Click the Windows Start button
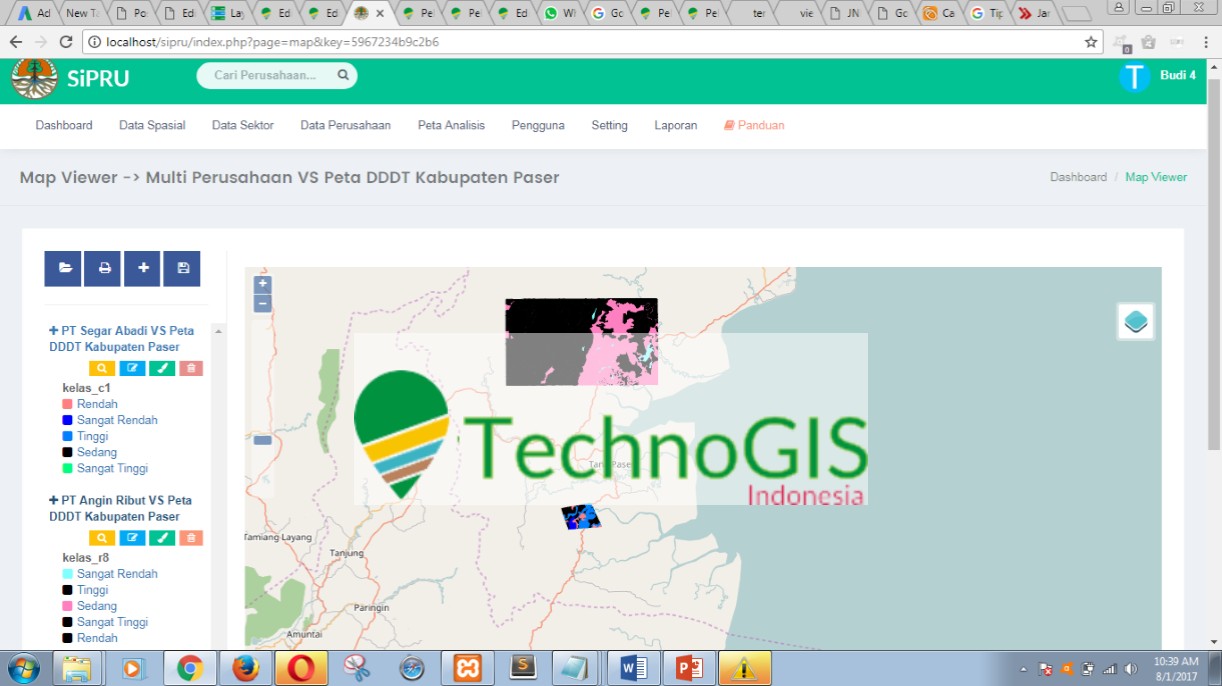1222x686 pixels. point(23,668)
